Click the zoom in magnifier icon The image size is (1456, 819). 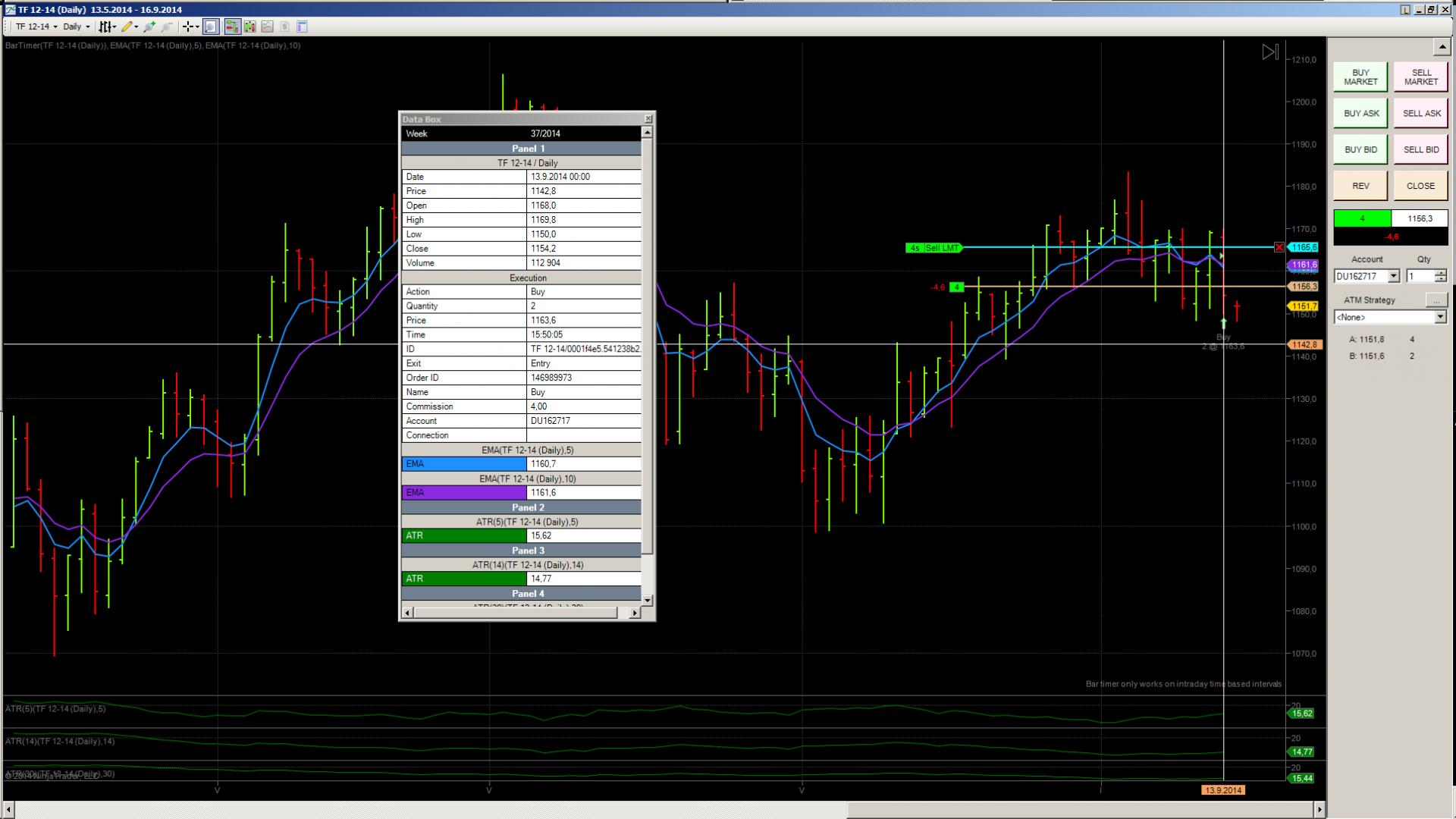click(149, 27)
